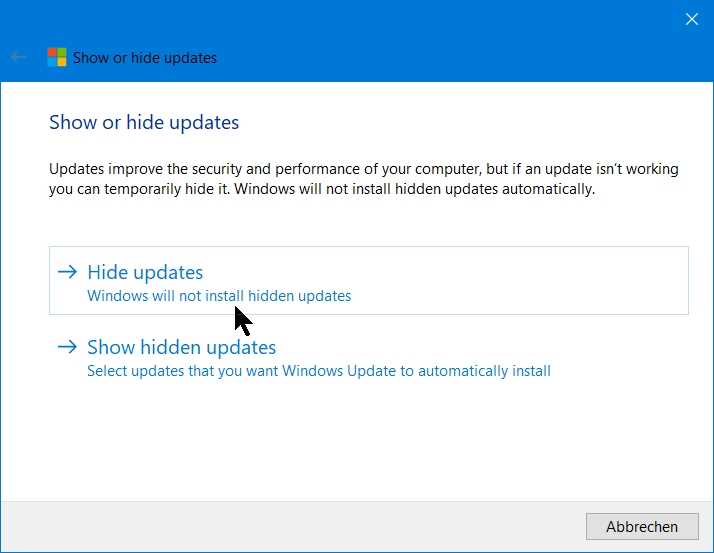Click the back arrow in the title bar
Viewport: 714px width, 553px height.
18,58
